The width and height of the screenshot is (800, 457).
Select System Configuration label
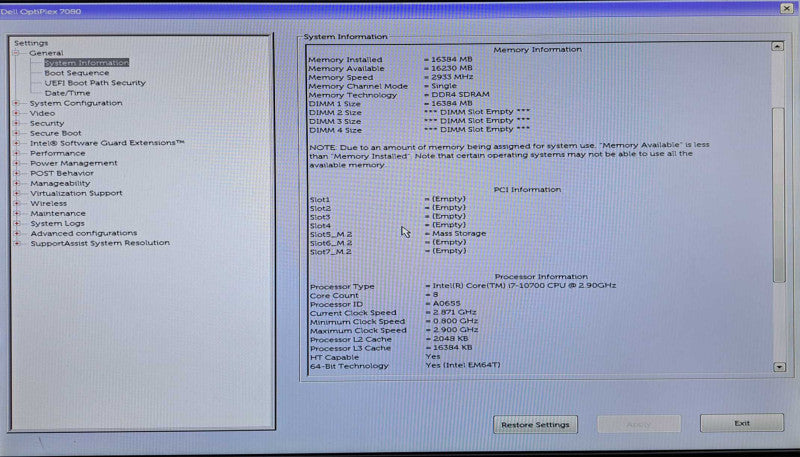[x=76, y=103]
